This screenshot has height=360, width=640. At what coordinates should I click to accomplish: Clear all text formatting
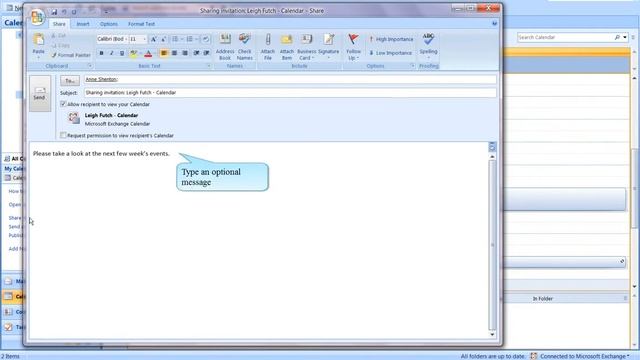[206, 39]
